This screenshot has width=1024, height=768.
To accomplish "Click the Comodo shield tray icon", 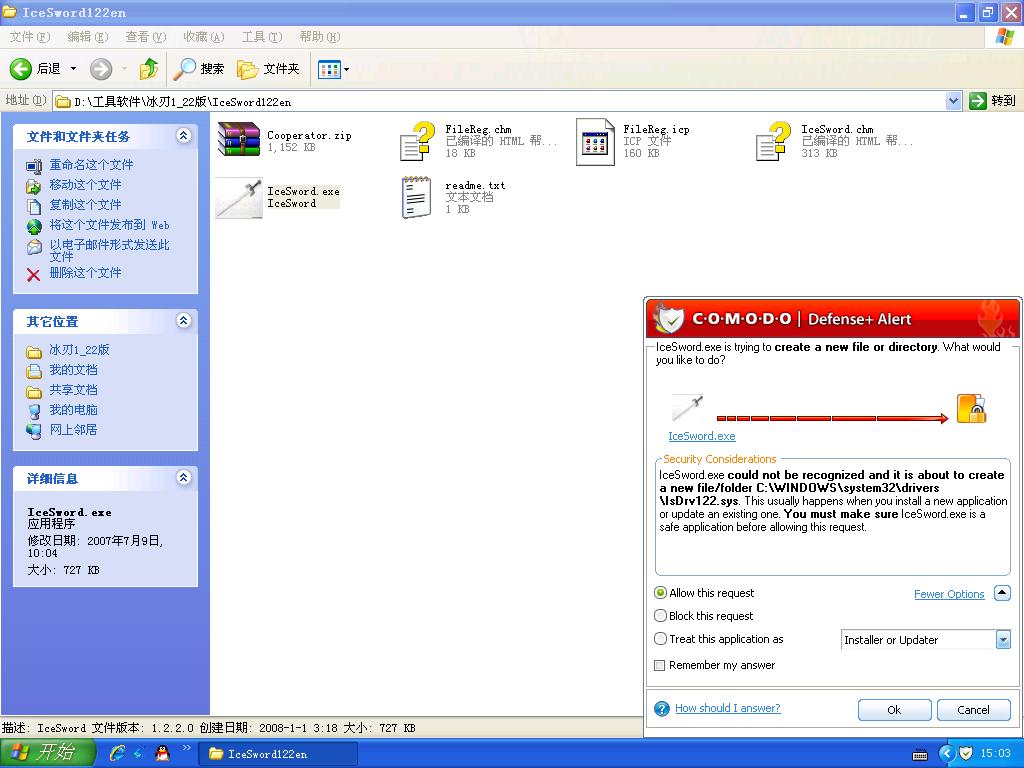I will [967, 754].
